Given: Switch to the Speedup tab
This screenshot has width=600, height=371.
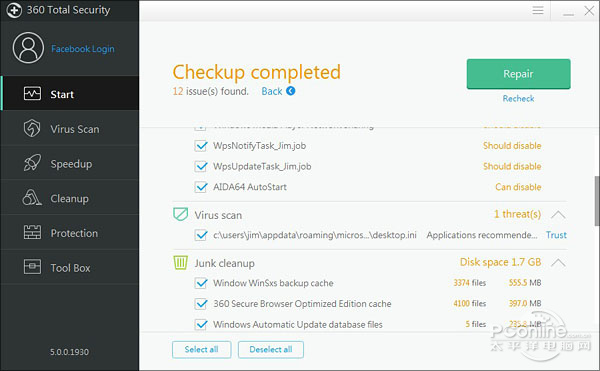Looking at the screenshot, I should [x=70, y=163].
